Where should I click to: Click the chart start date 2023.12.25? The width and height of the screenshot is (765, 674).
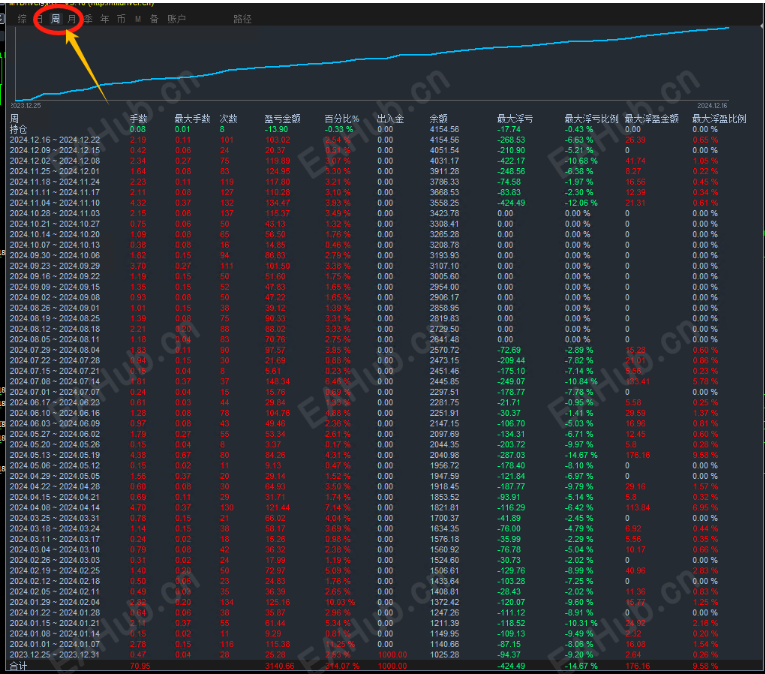coord(26,105)
